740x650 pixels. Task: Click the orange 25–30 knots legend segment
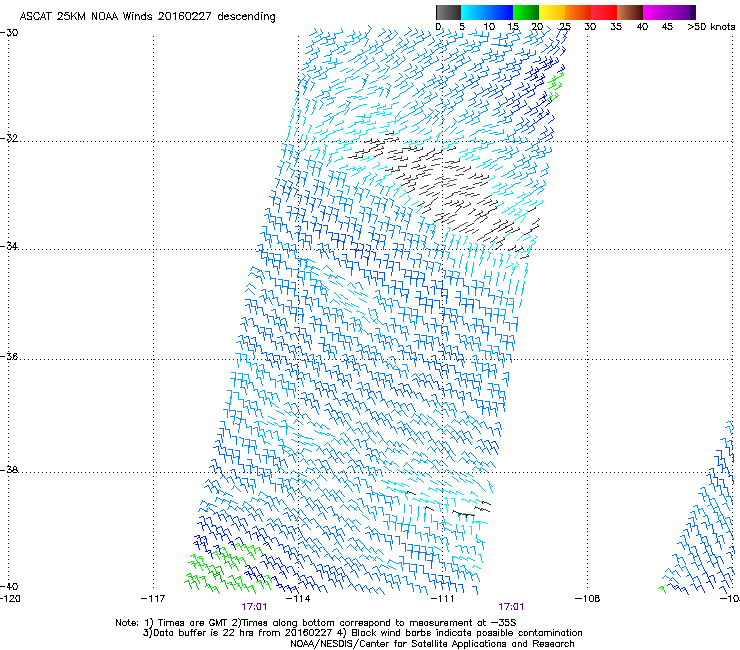pos(578,12)
